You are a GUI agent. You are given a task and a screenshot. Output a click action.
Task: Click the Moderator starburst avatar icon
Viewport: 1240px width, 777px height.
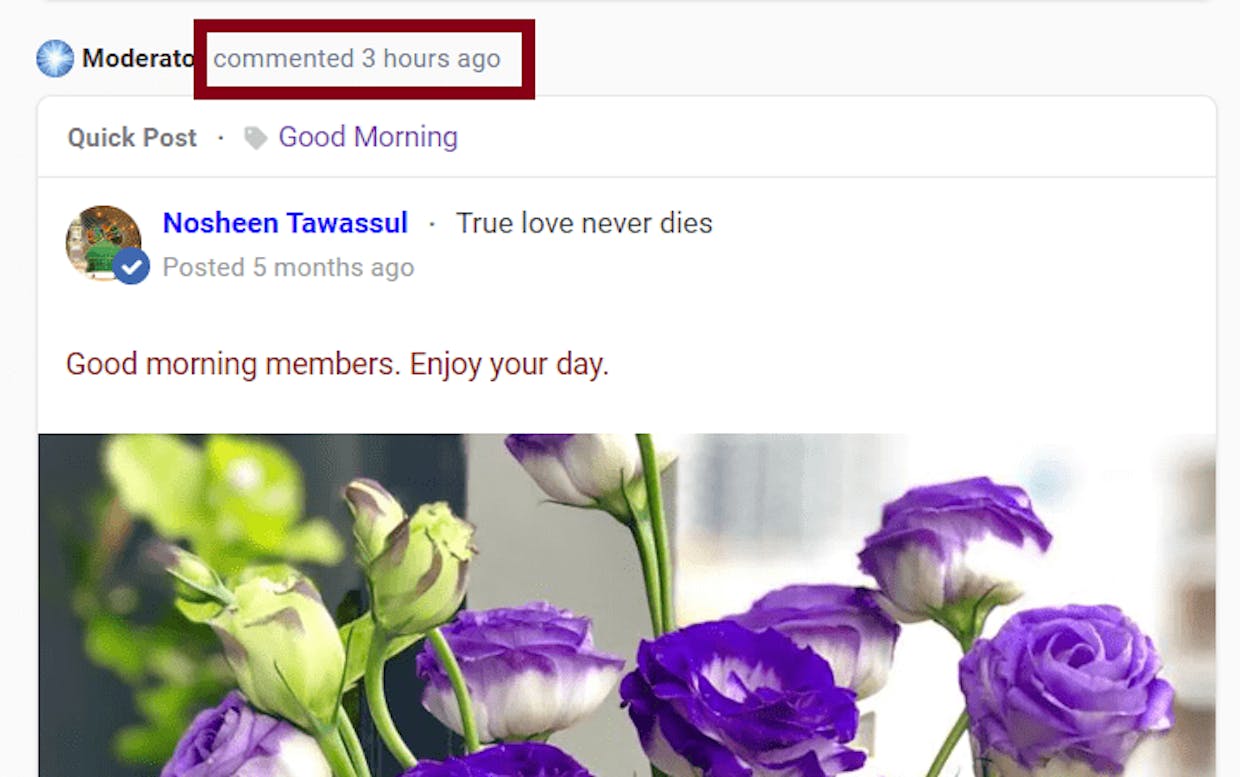[x=55, y=59]
